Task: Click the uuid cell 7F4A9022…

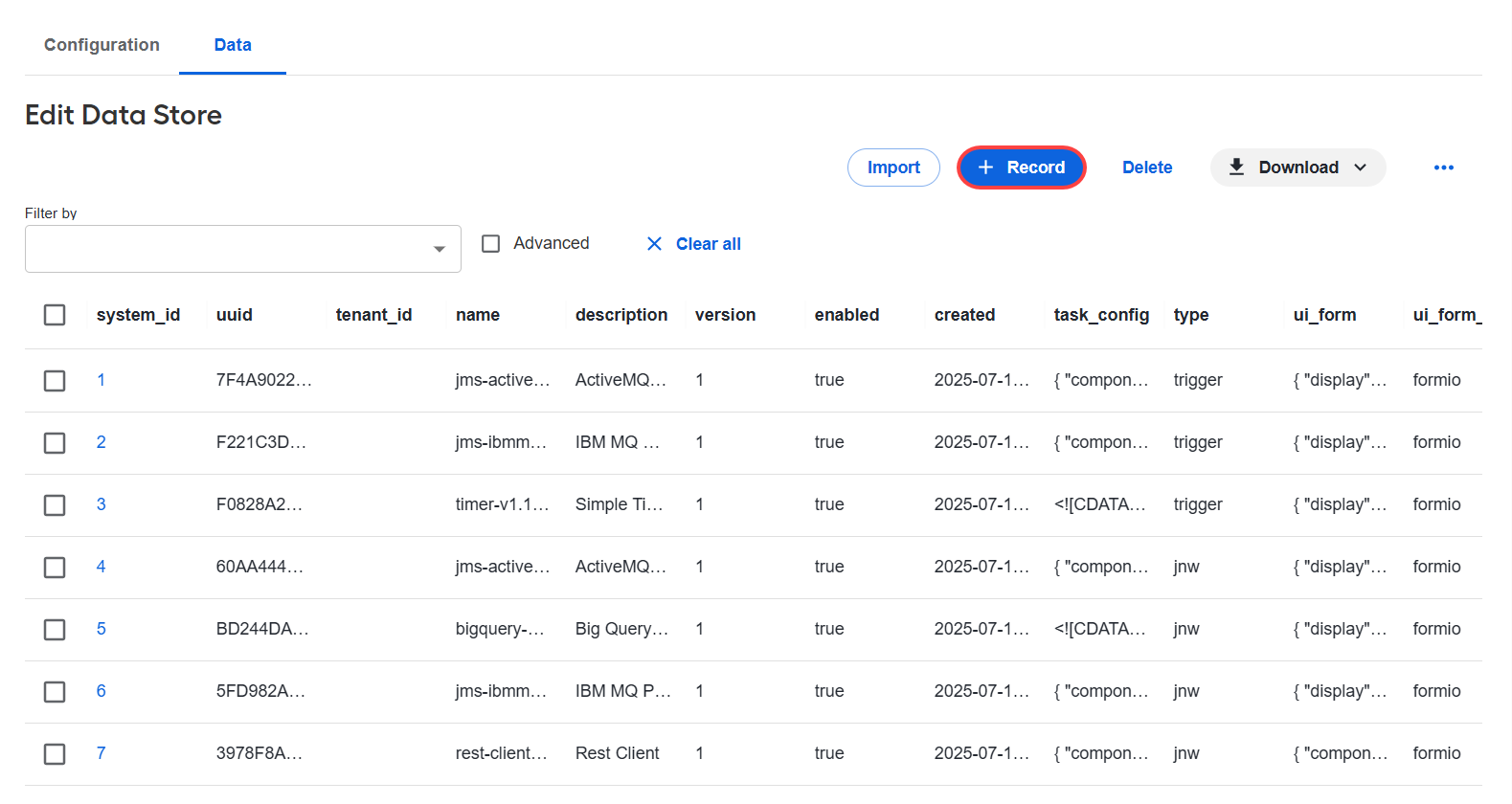Action: point(264,380)
